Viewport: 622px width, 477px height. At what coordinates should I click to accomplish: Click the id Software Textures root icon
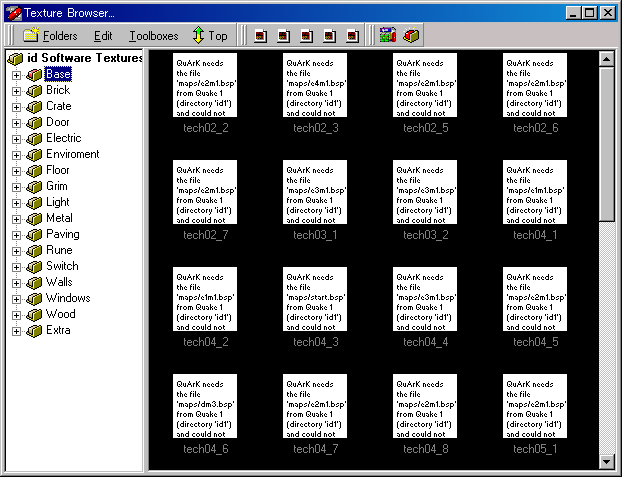15,59
